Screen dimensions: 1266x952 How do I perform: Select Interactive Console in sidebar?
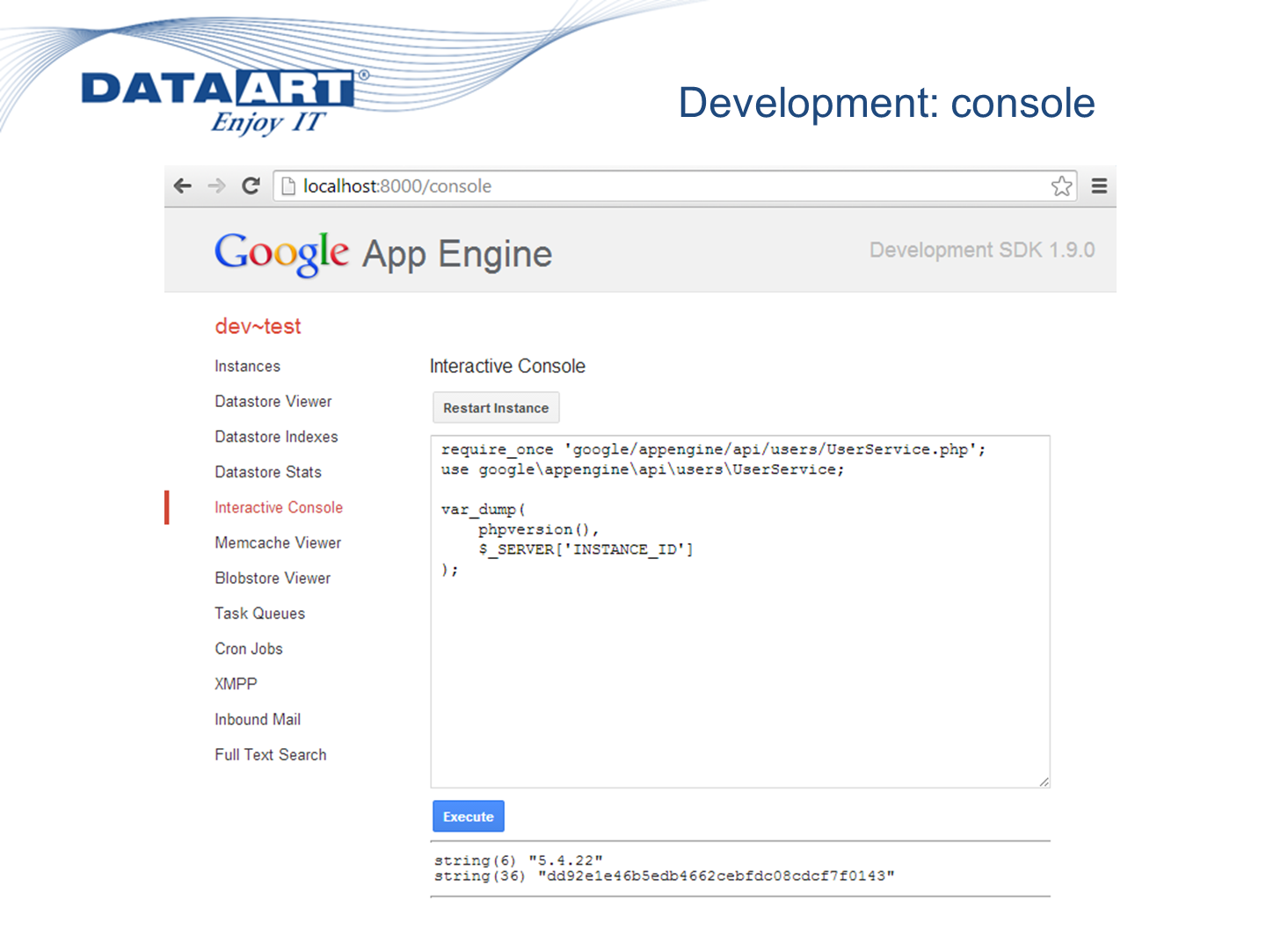tap(279, 507)
